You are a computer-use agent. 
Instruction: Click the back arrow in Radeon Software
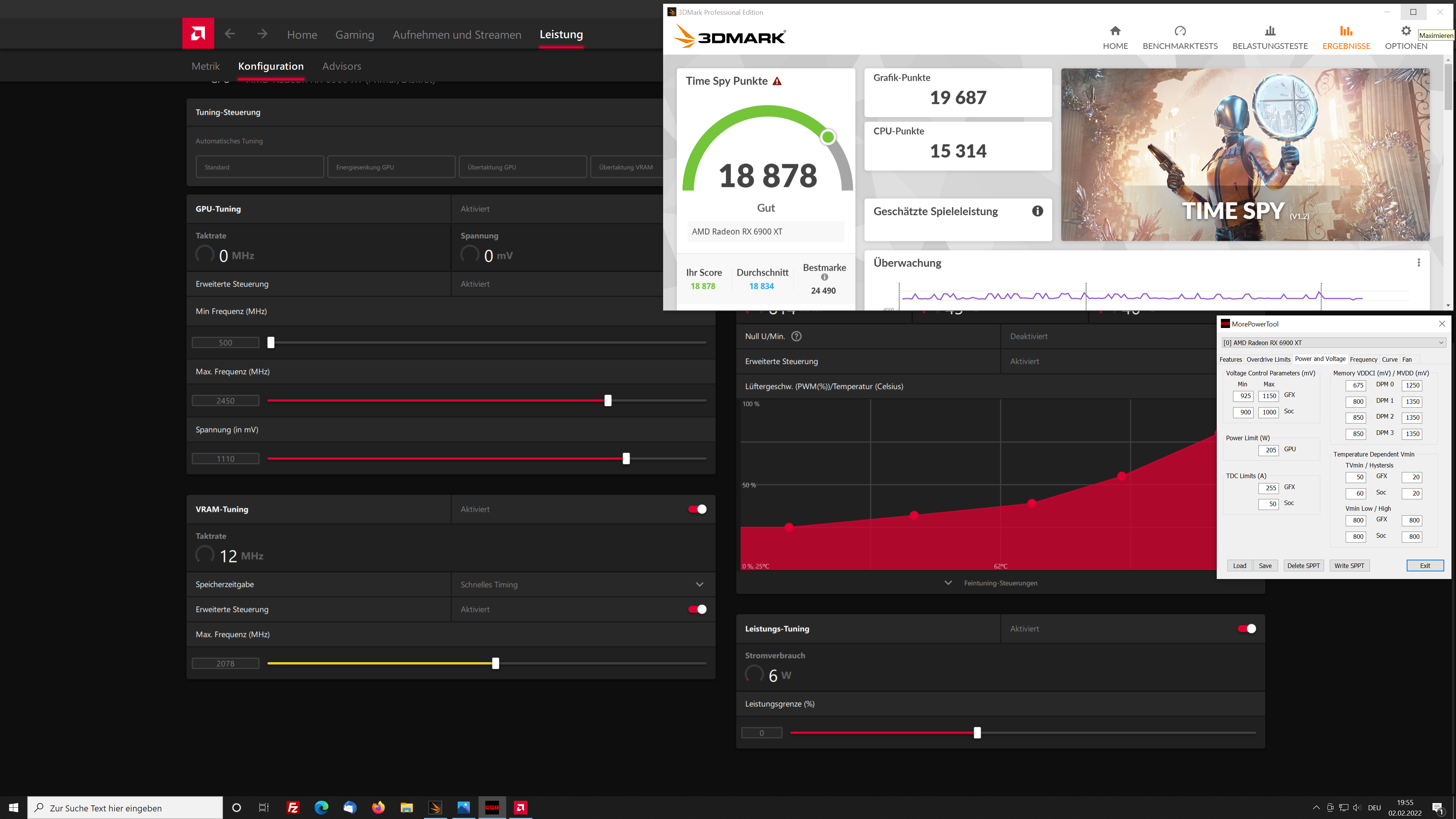tap(229, 33)
